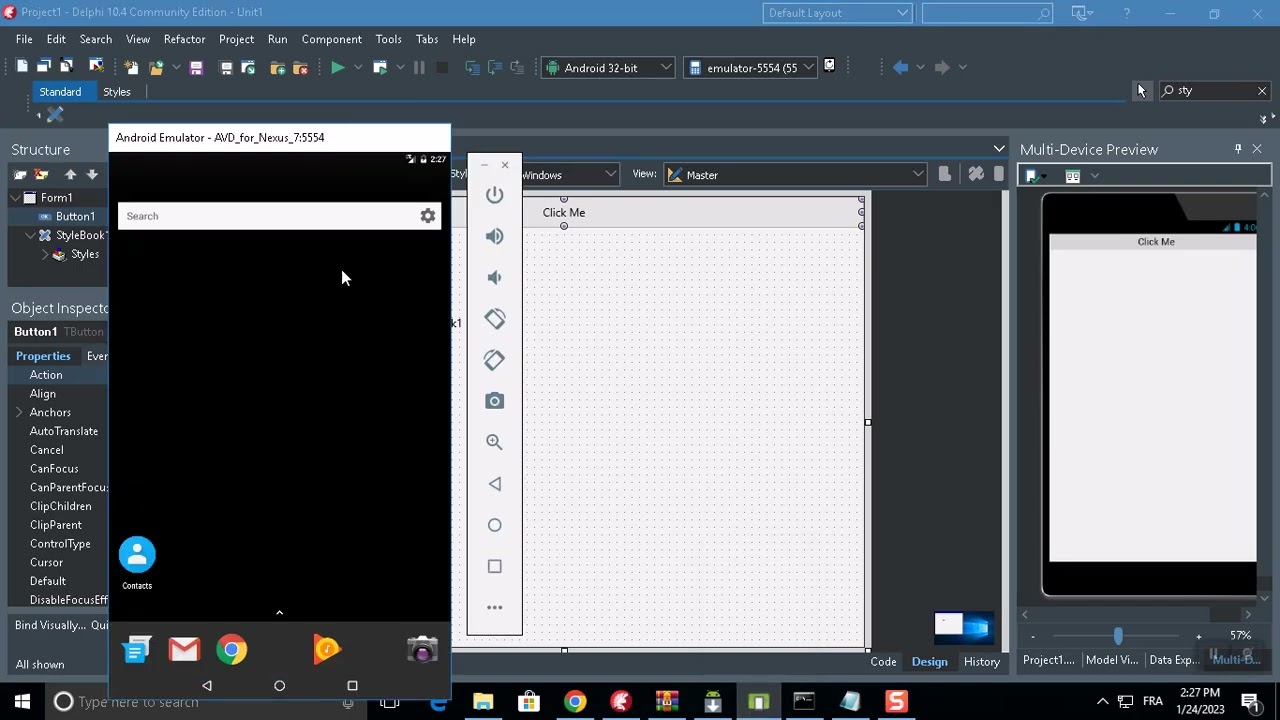This screenshot has height=720, width=1280.
Task: Clear the palette search with X
Action: tap(1262, 91)
